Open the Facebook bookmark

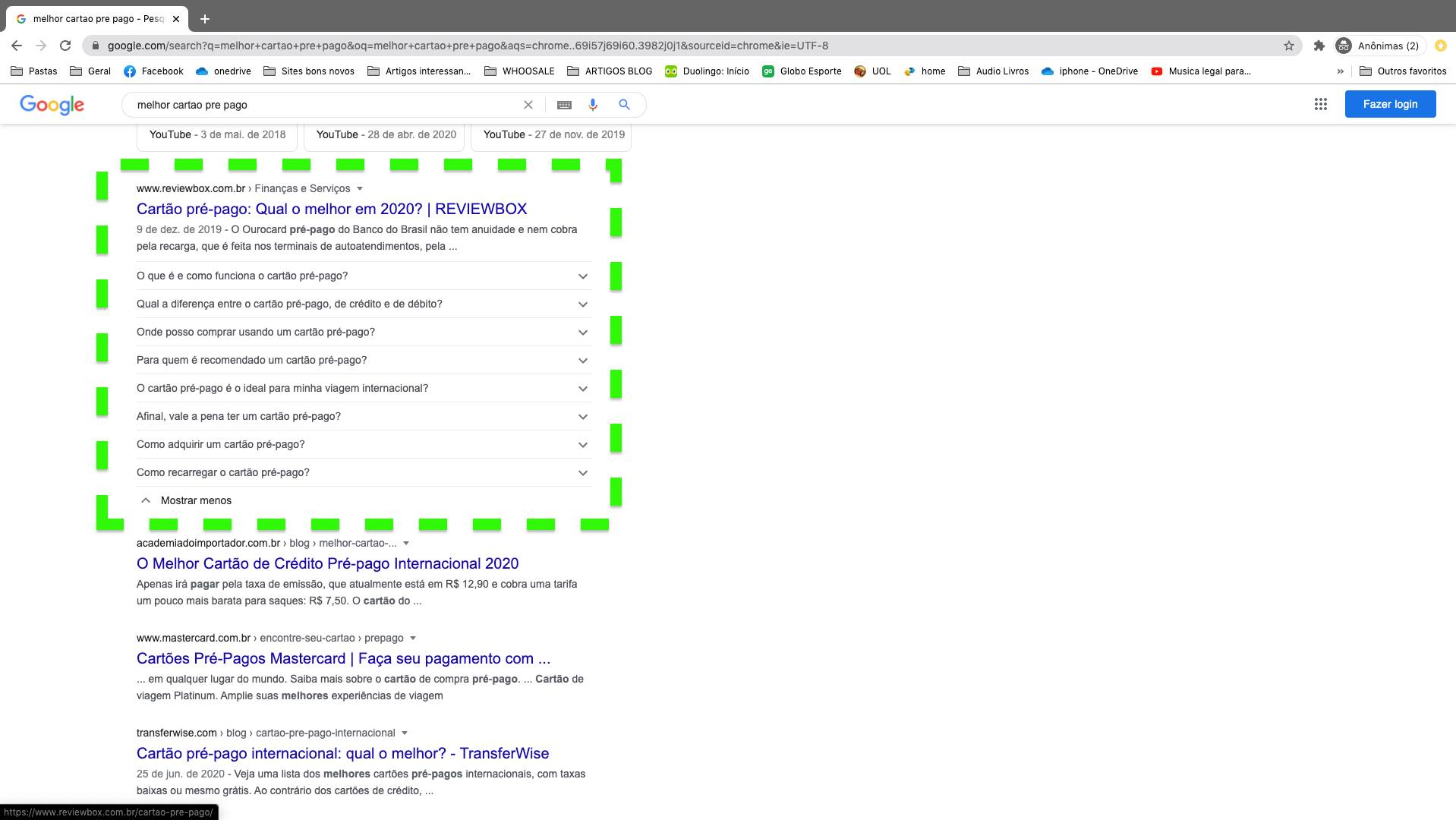[155, 71]
